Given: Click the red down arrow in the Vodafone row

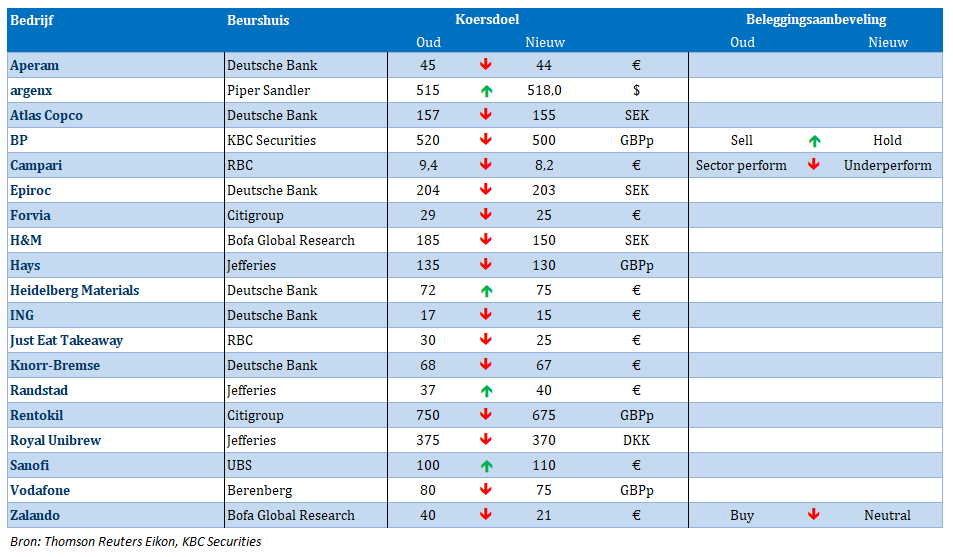Looking at the screenshot, I should 486,489.
